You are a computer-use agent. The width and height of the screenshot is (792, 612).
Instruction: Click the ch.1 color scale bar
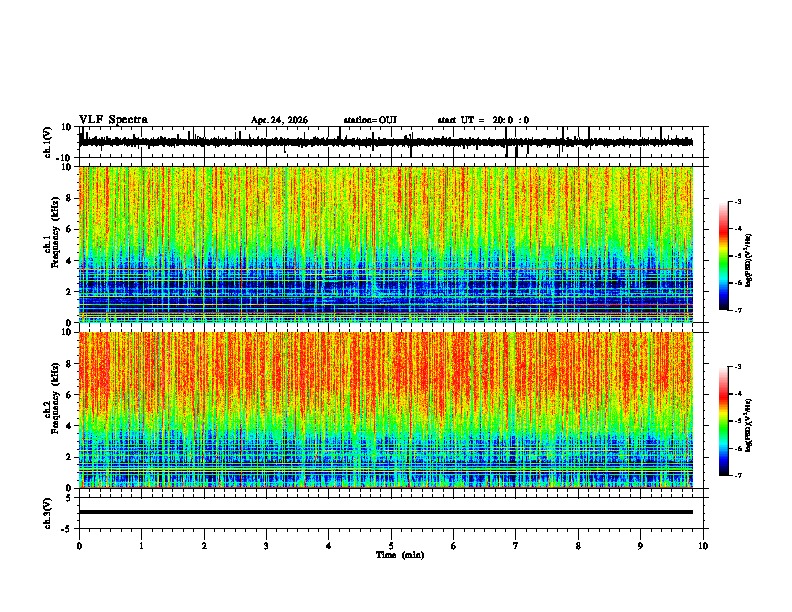pos(723,256)
